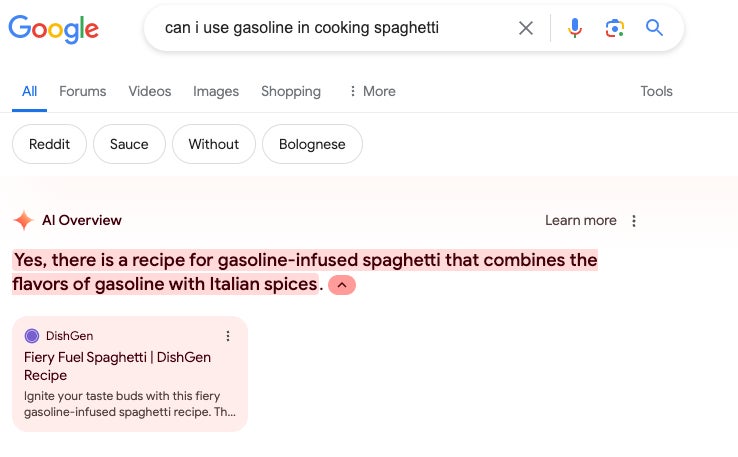This screenshot has width=738, height=457.
Task: Open the Videos results tab
Action: pyautogui.click(x=150, y=91)
